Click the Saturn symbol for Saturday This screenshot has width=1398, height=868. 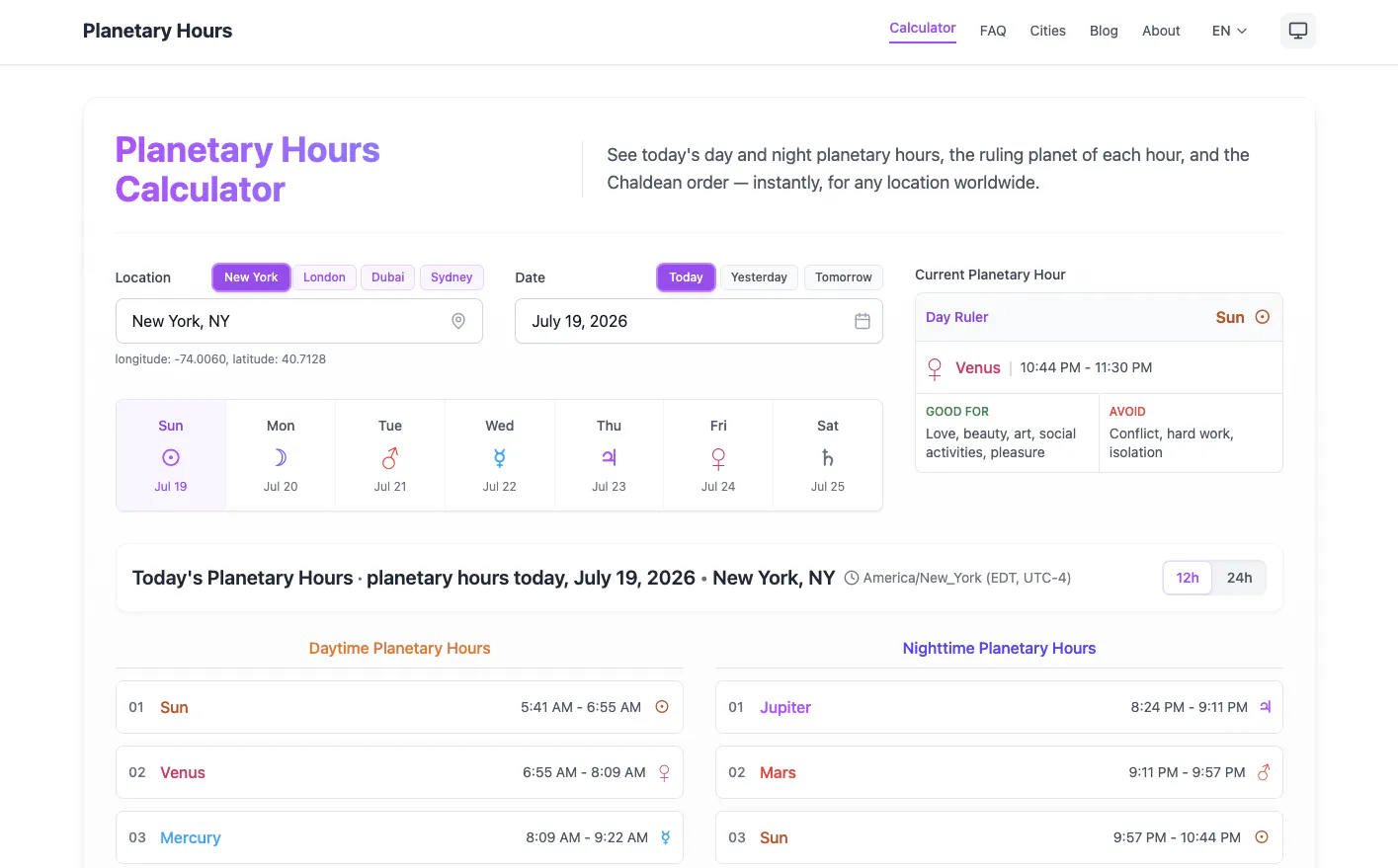point(828,457)
